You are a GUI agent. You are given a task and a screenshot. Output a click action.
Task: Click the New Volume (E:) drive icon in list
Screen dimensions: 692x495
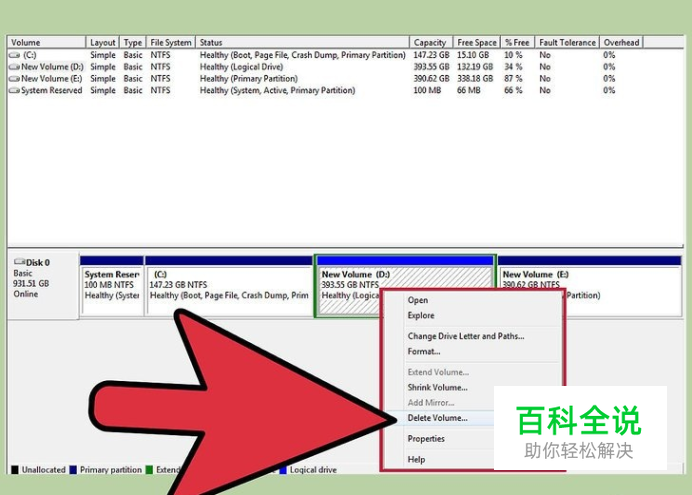[x=15, y=79]
